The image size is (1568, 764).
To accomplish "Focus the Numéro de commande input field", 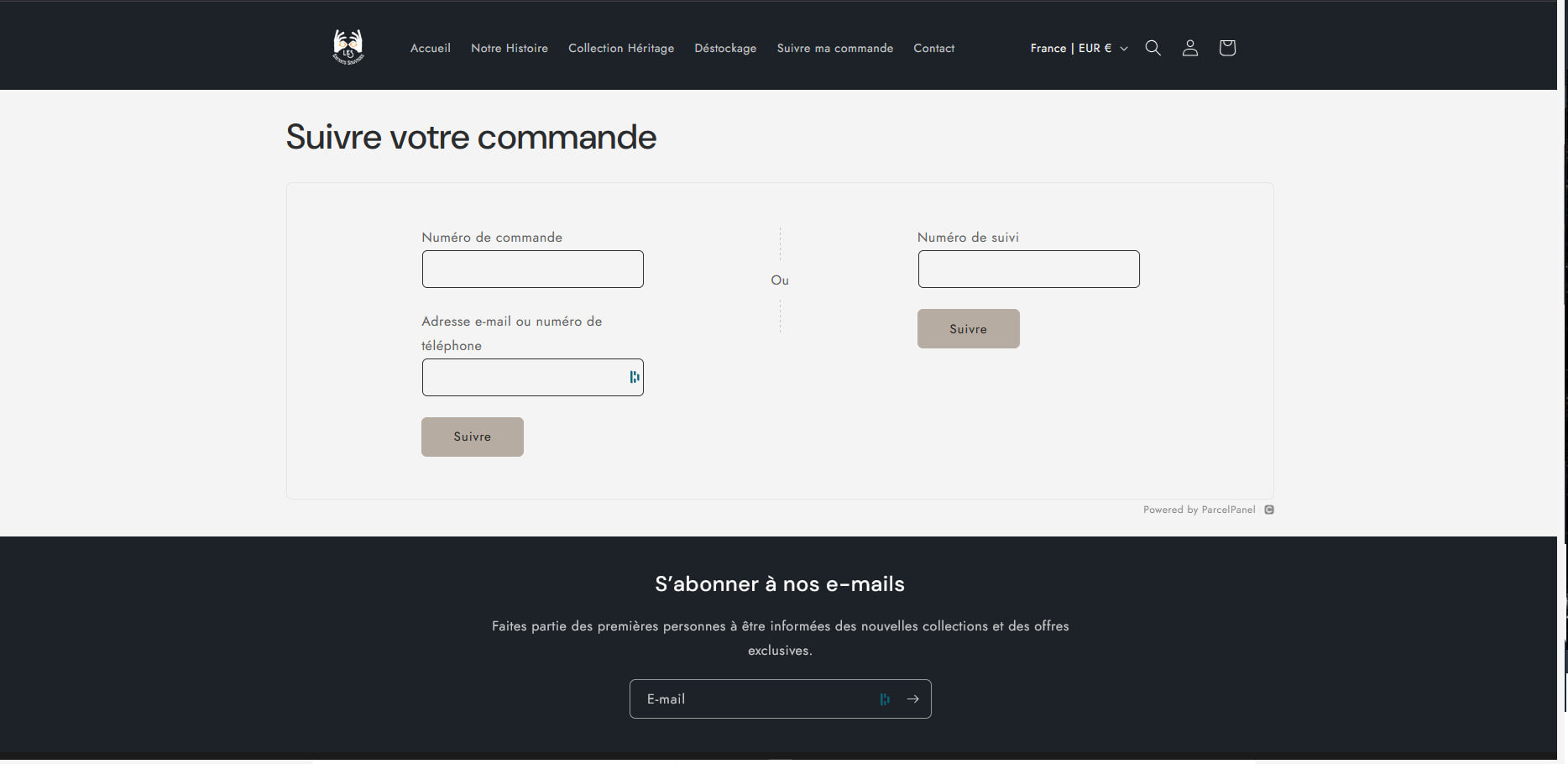I will [x=532, y=269].
